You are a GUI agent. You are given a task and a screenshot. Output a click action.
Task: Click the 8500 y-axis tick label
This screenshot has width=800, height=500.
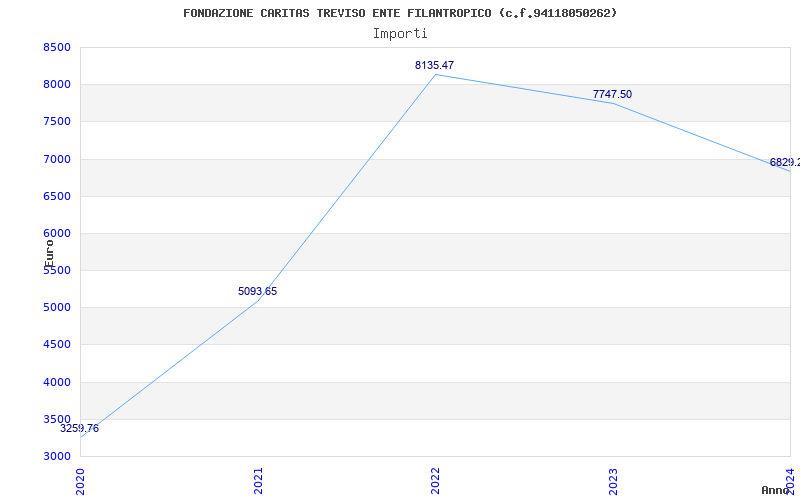pyautogui.click(x=57, y=47)
